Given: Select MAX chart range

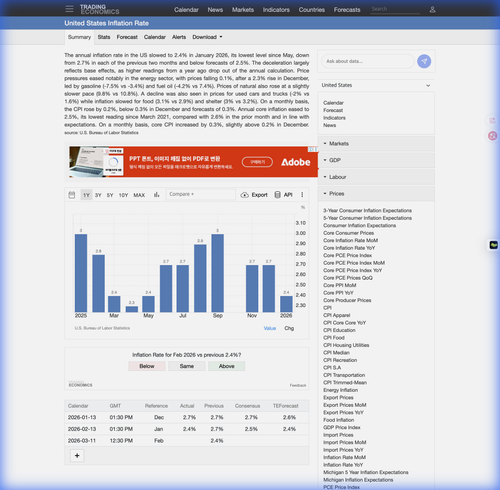Looking at the screenshot, I should click(x=139, y=195).
